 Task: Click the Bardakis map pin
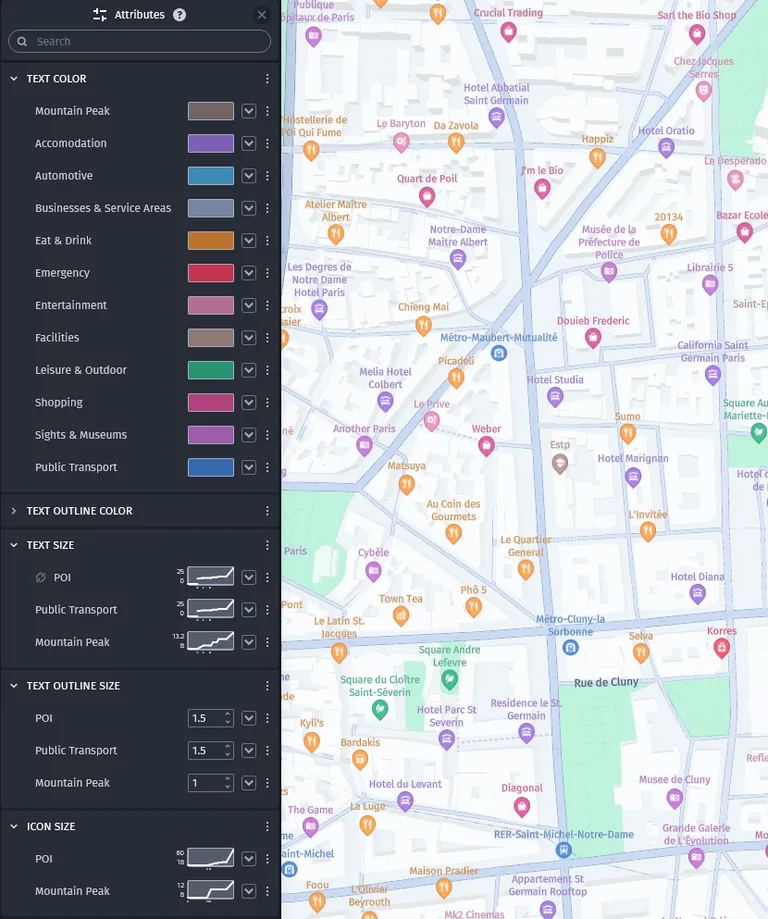360,760
